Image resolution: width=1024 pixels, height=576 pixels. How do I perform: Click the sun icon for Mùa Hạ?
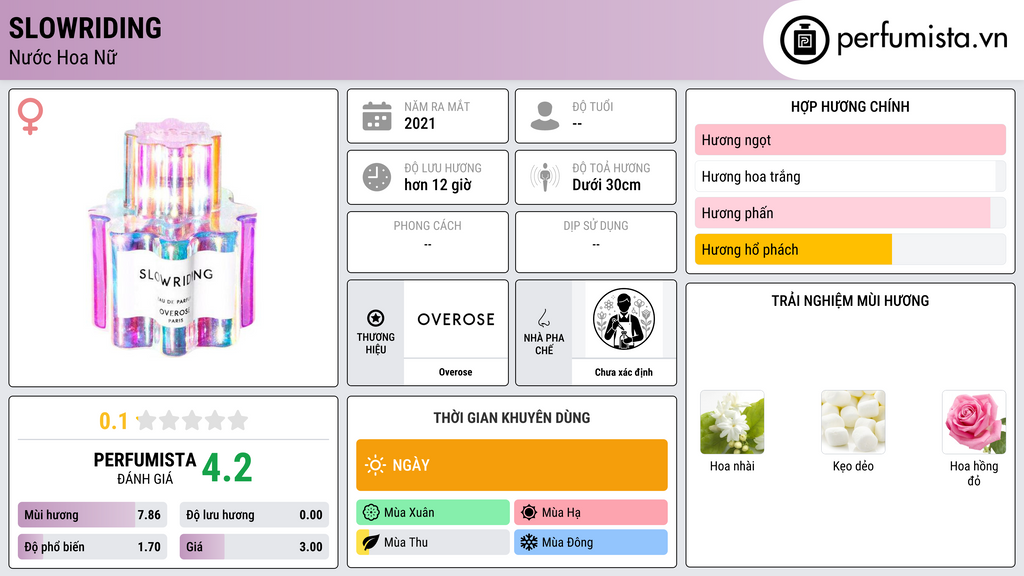tap(529, 513)
